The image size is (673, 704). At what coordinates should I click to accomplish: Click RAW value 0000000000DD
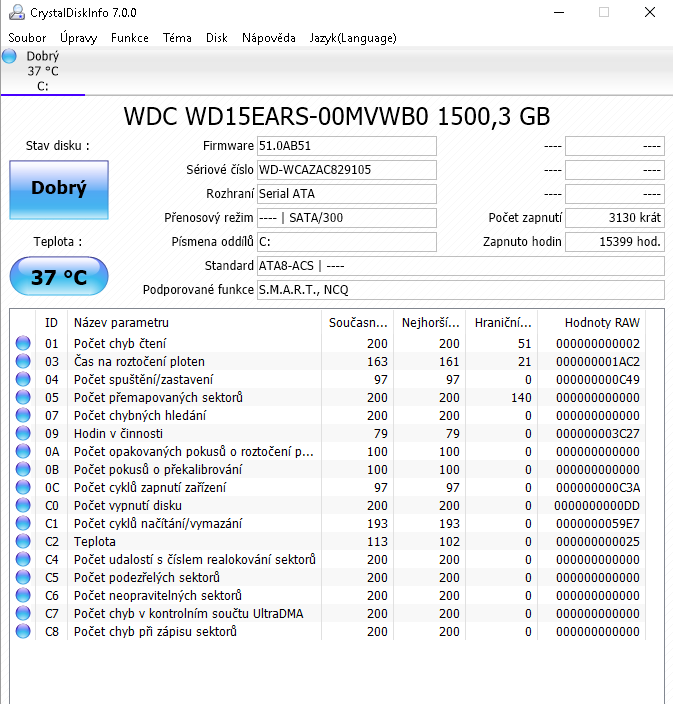pos(597,506)
